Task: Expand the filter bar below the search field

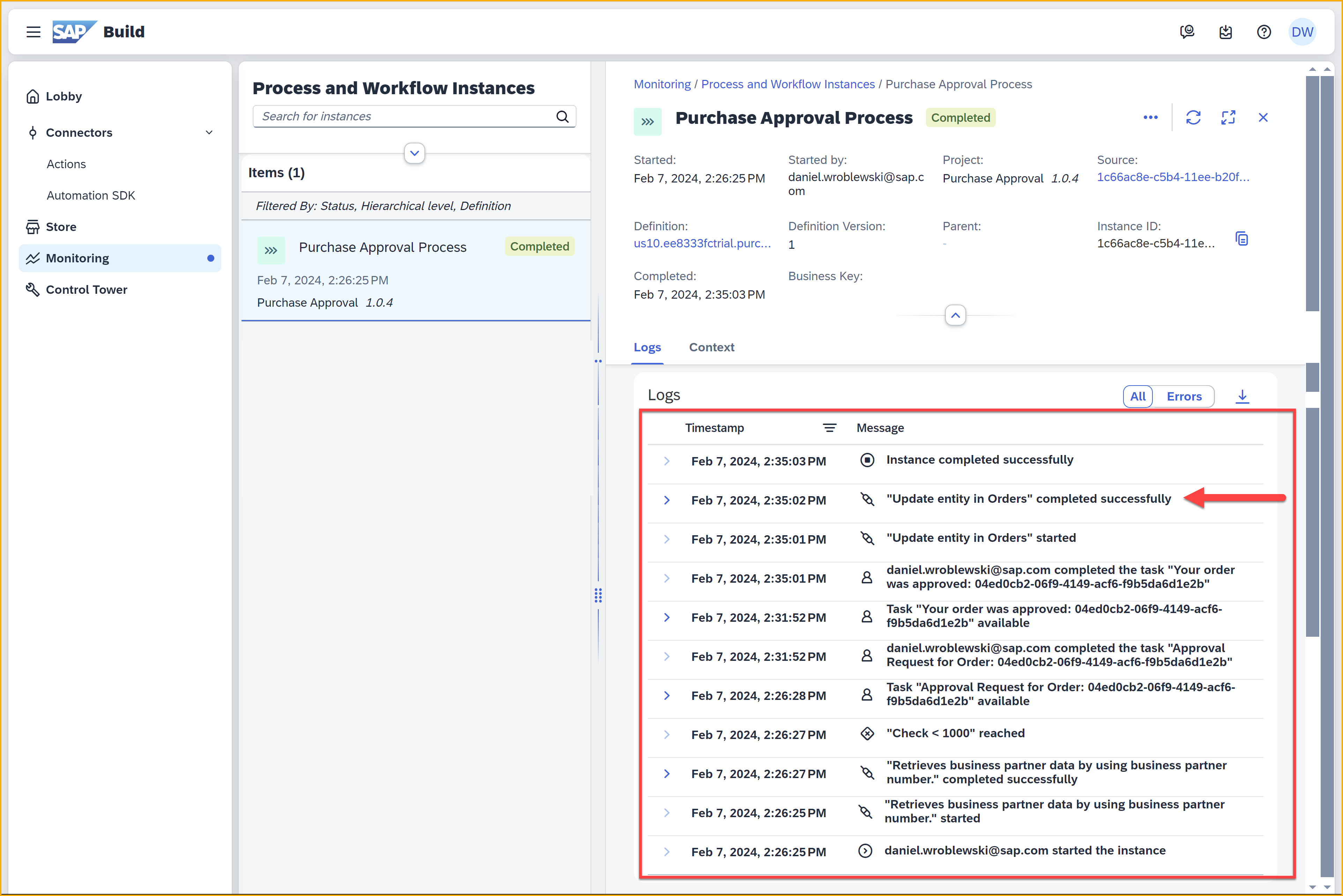Action: [x=414, y=153]
